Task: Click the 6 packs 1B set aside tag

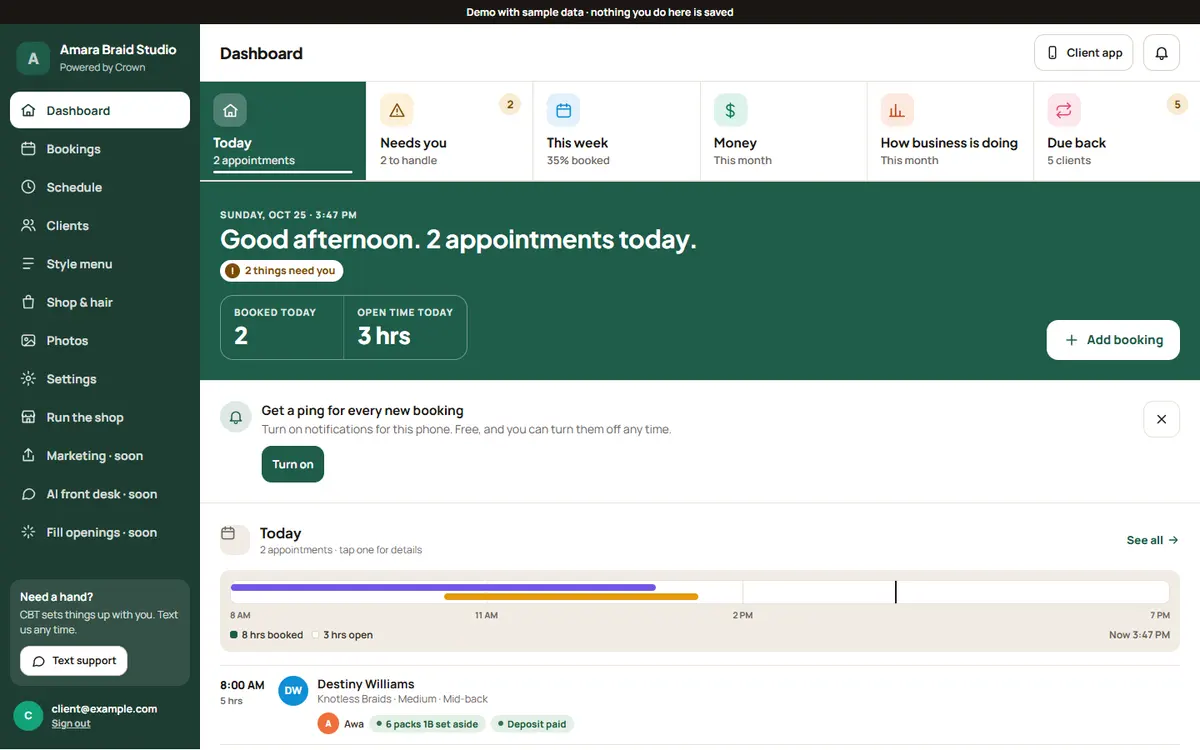Action: tap(427, 724)
